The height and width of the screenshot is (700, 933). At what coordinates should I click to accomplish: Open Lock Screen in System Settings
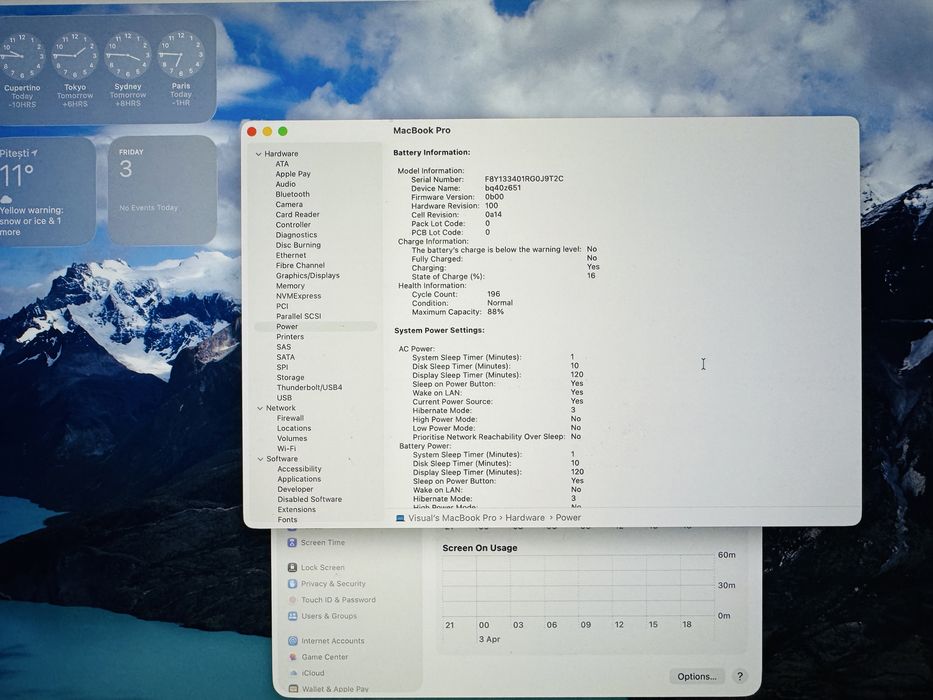323,568
